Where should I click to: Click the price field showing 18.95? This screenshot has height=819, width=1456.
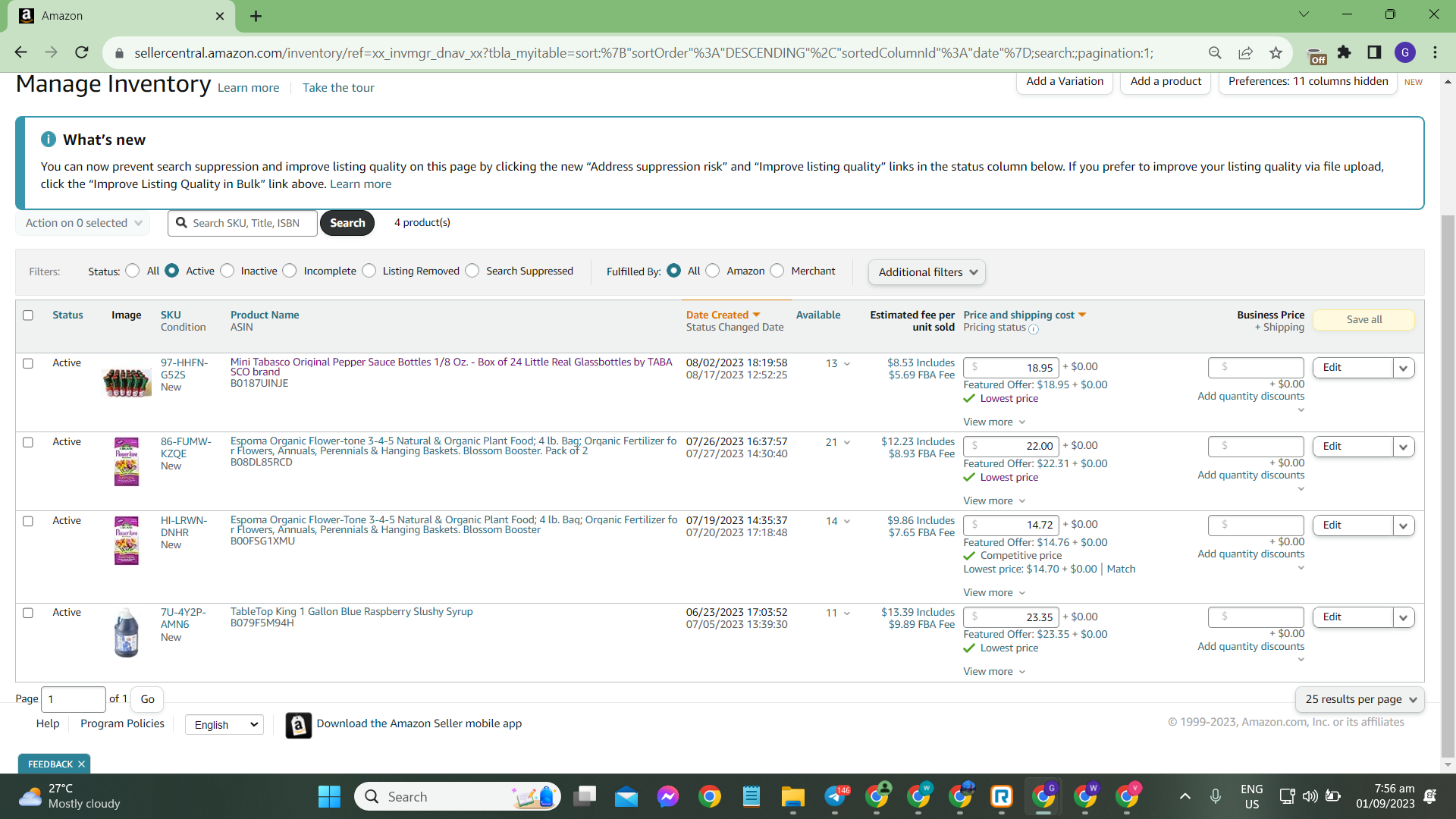coord(1011,368)
